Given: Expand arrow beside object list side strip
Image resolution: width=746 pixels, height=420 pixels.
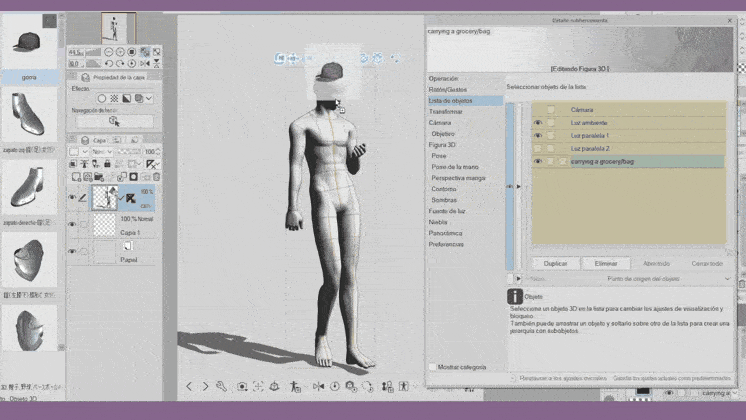Looking at the screenshot, I should [x=519, y=186].
